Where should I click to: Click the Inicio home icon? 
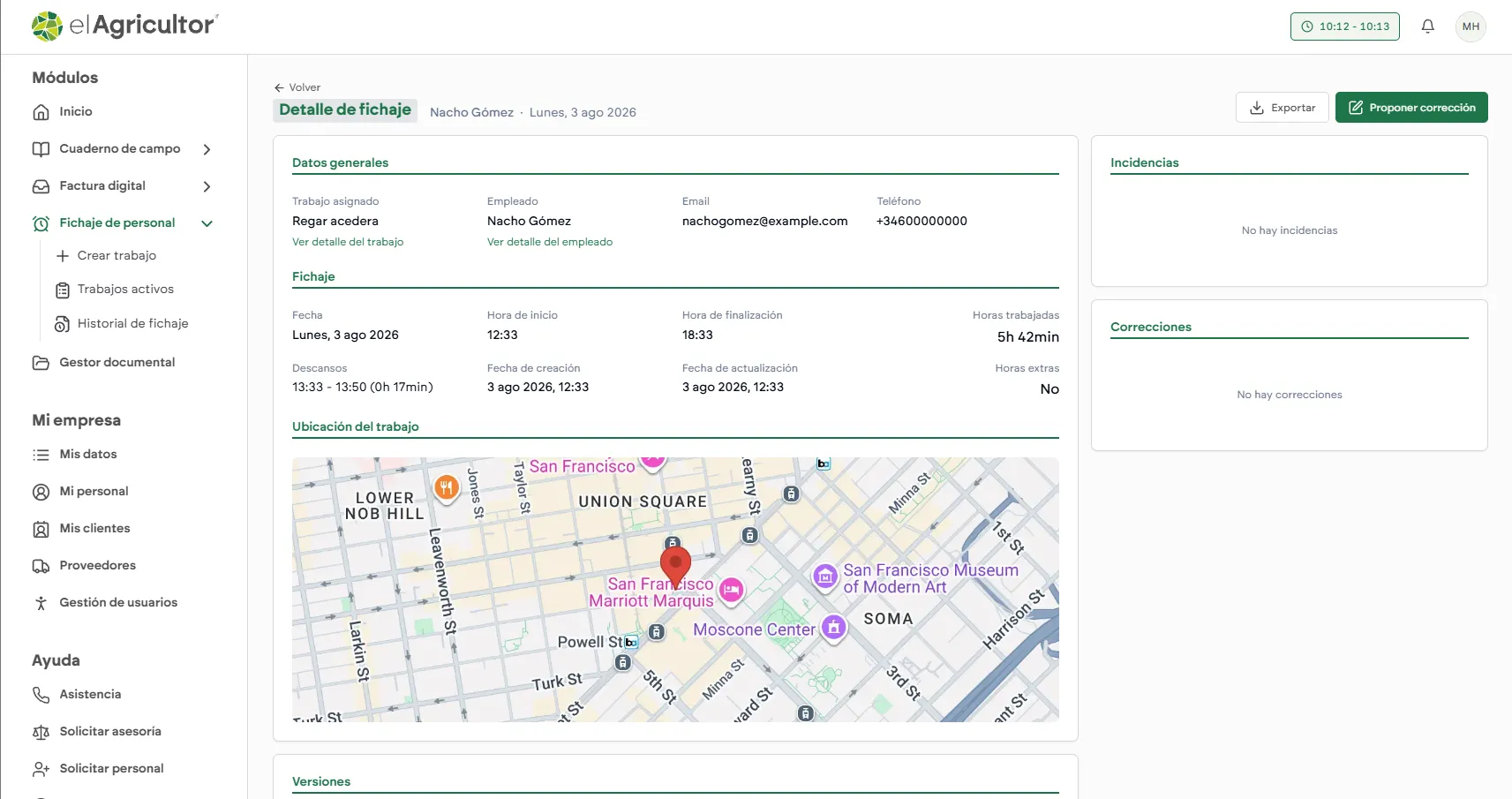tap(41, 112)
